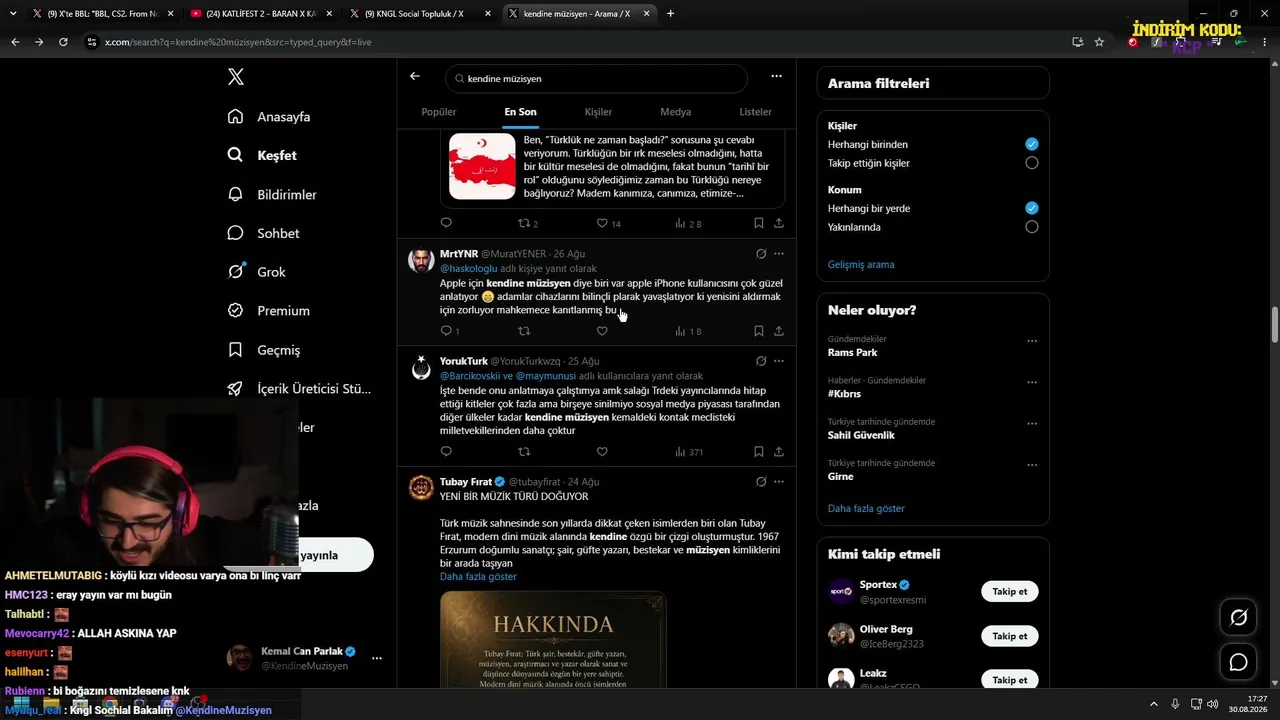Follow Oliver Berg with 'Takip et'
Image resolution: width=1280 pixels, height=720 pixels.
(1010, 636)
